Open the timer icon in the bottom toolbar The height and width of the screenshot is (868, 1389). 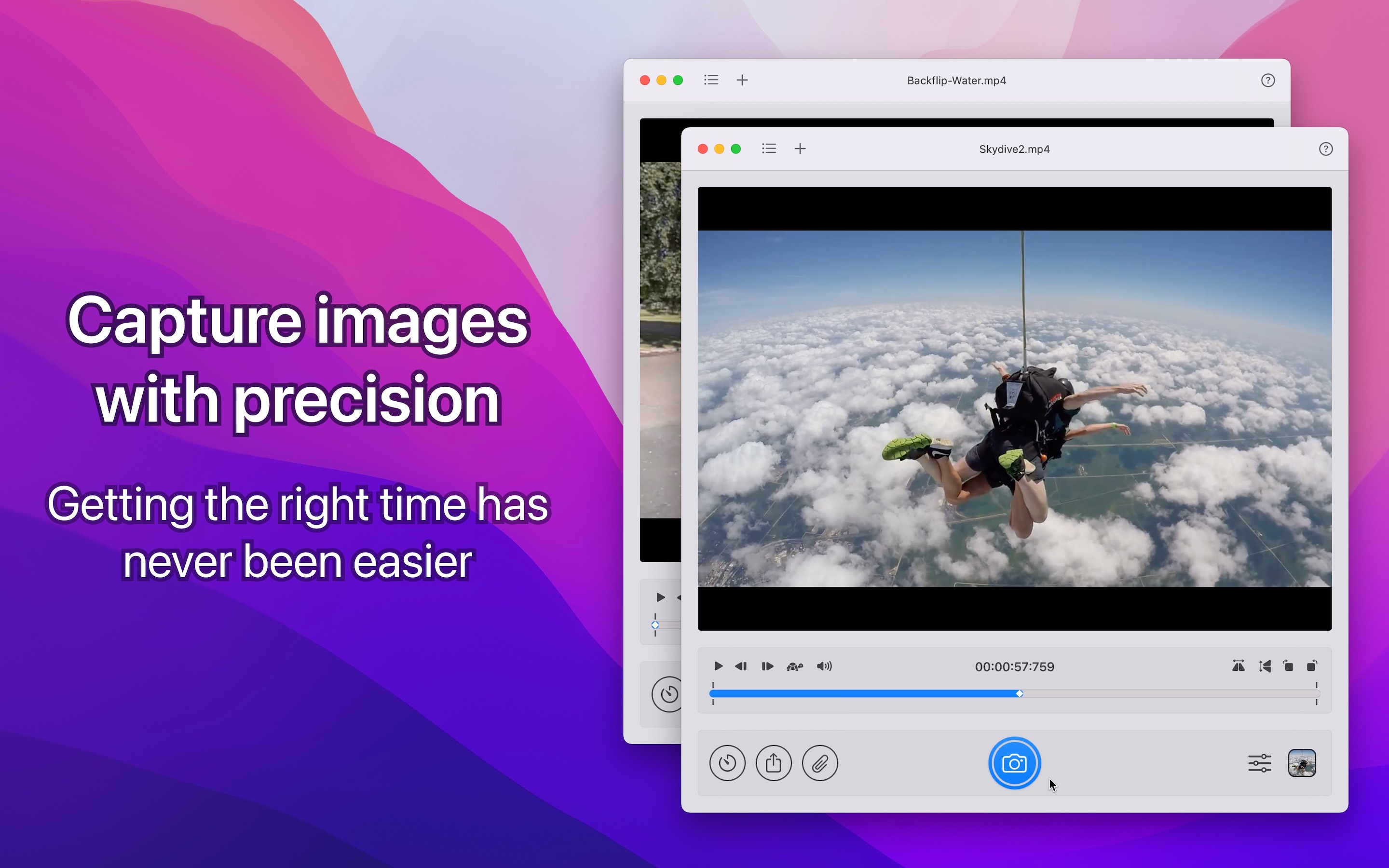727,763
